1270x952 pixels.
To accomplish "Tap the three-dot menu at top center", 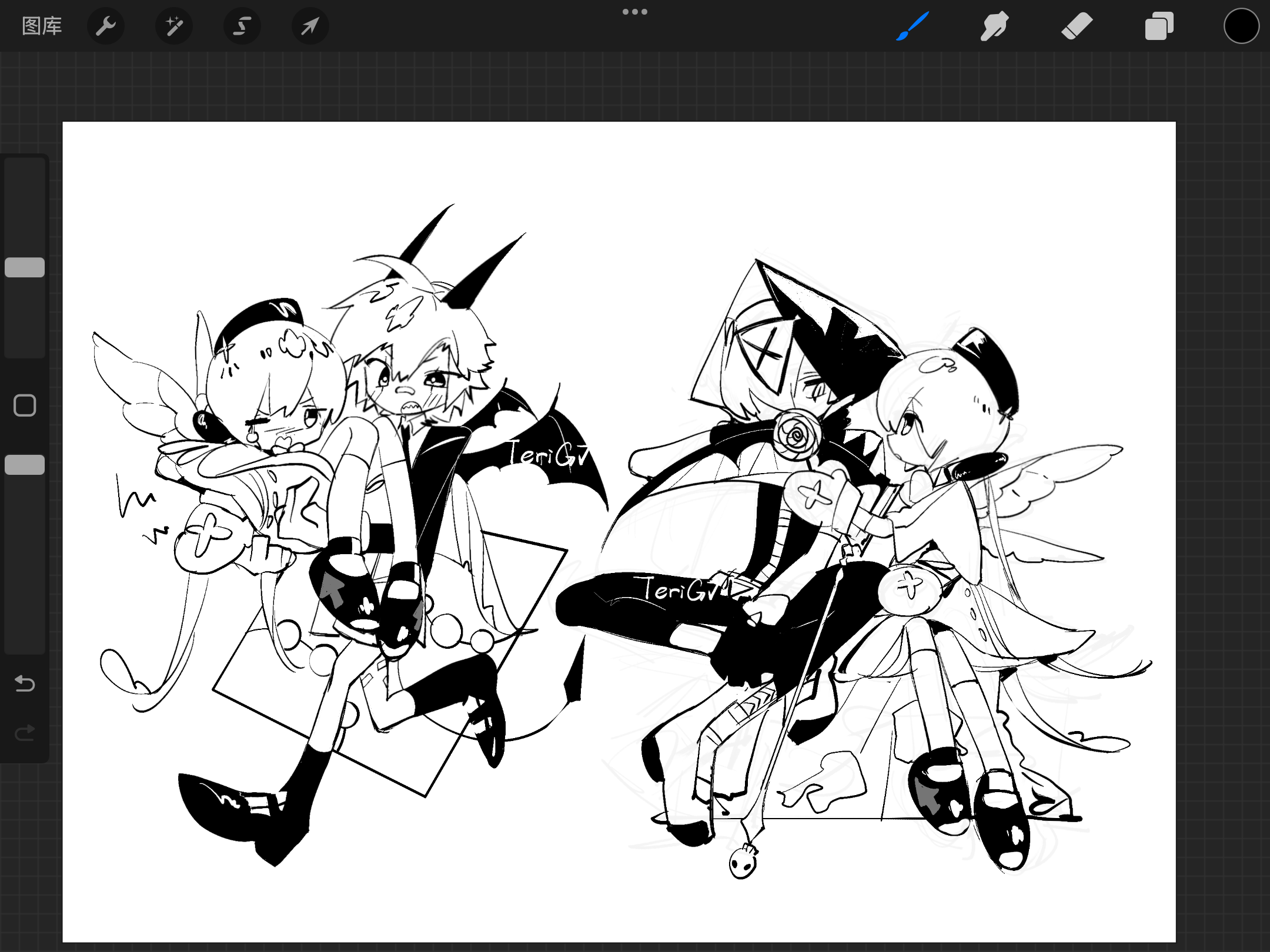I will point(635,12).
